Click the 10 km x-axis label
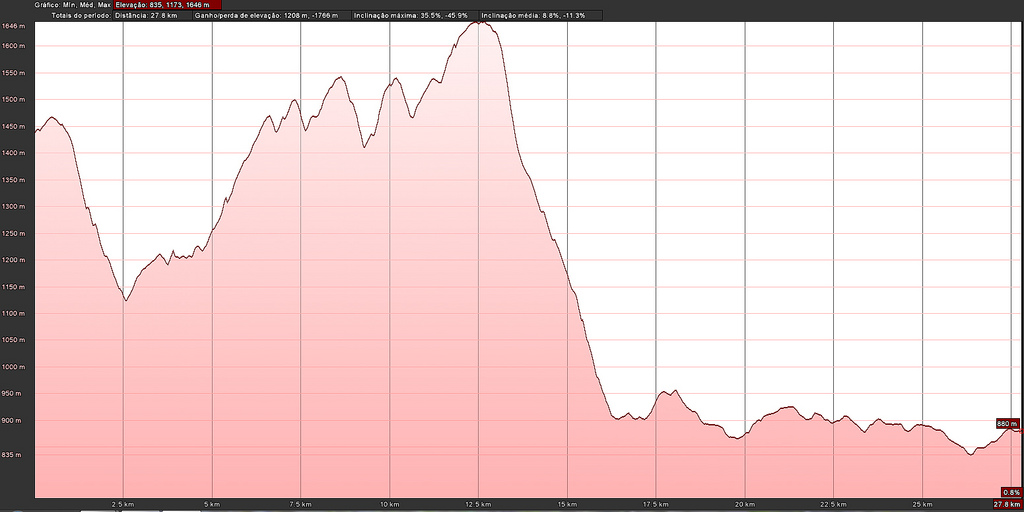This screenshot has width=1024, height=512. click(389, 503)
